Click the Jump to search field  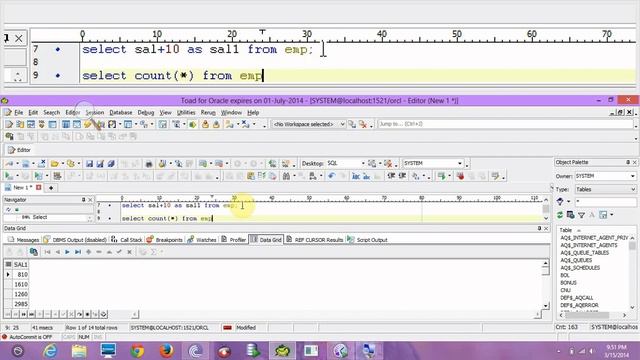505,124
